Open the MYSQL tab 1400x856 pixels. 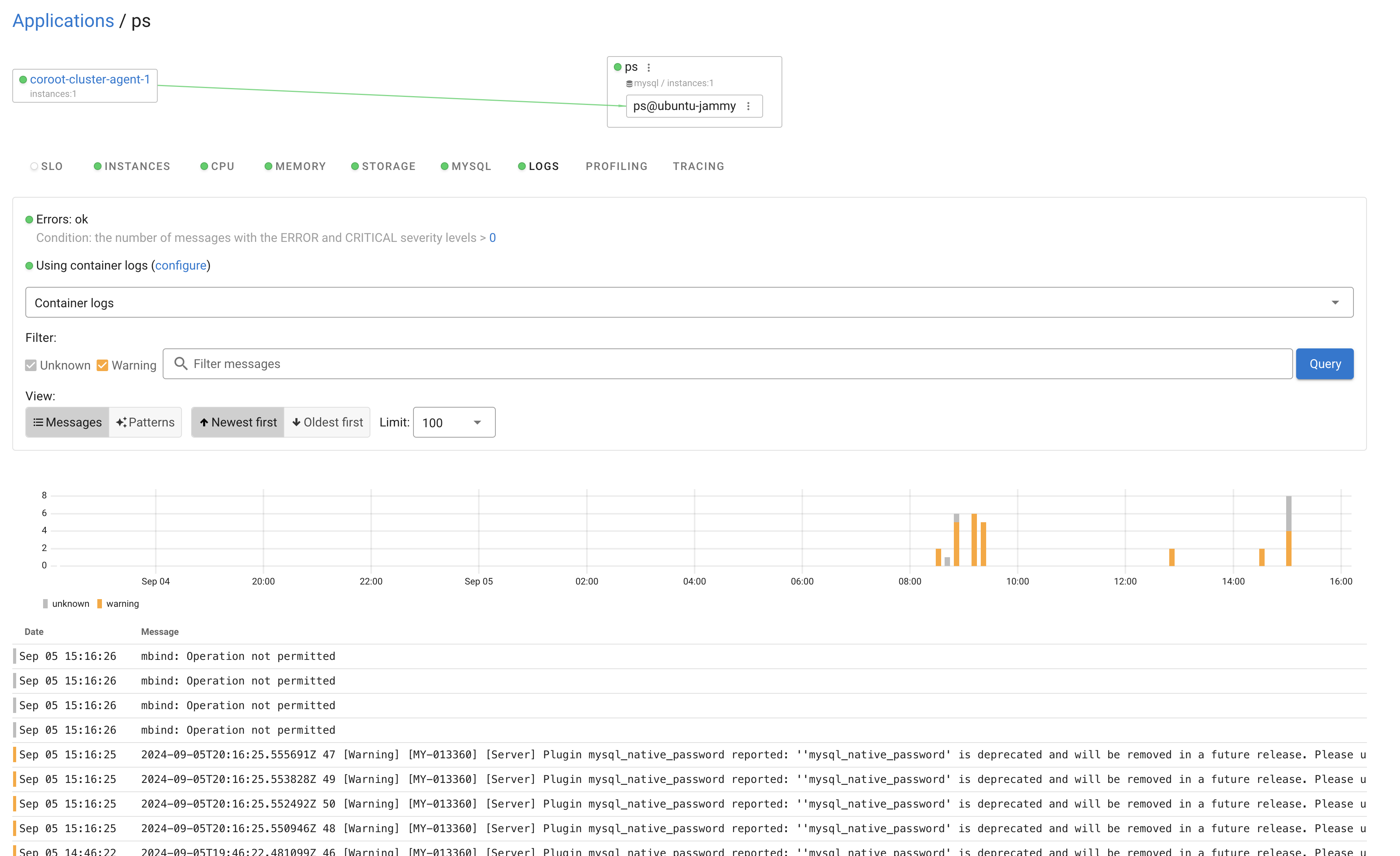(466, 167)
